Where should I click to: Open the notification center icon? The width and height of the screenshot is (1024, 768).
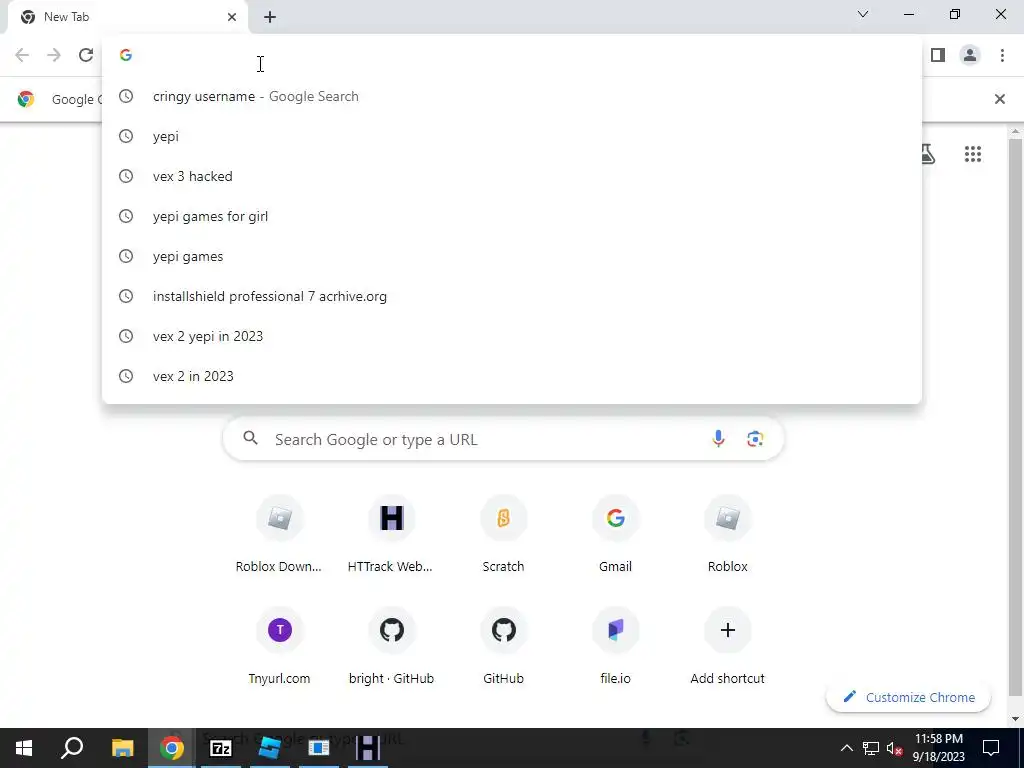click(991, 748)
